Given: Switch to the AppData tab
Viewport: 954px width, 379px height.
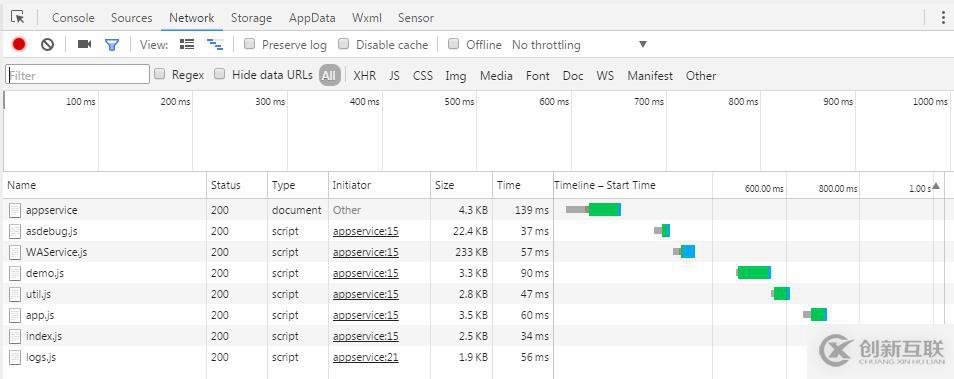Looking at the screenshot, I should click(x=312, y=18).
